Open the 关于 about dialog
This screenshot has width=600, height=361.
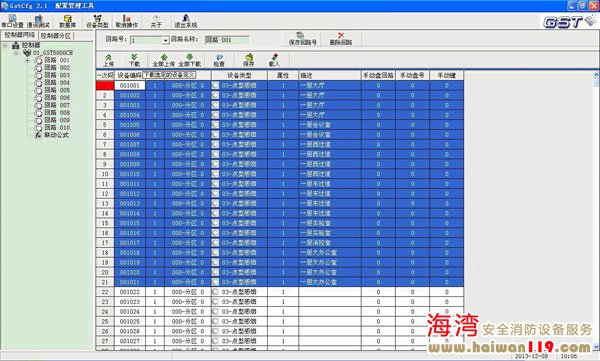[x=156, y=21]
